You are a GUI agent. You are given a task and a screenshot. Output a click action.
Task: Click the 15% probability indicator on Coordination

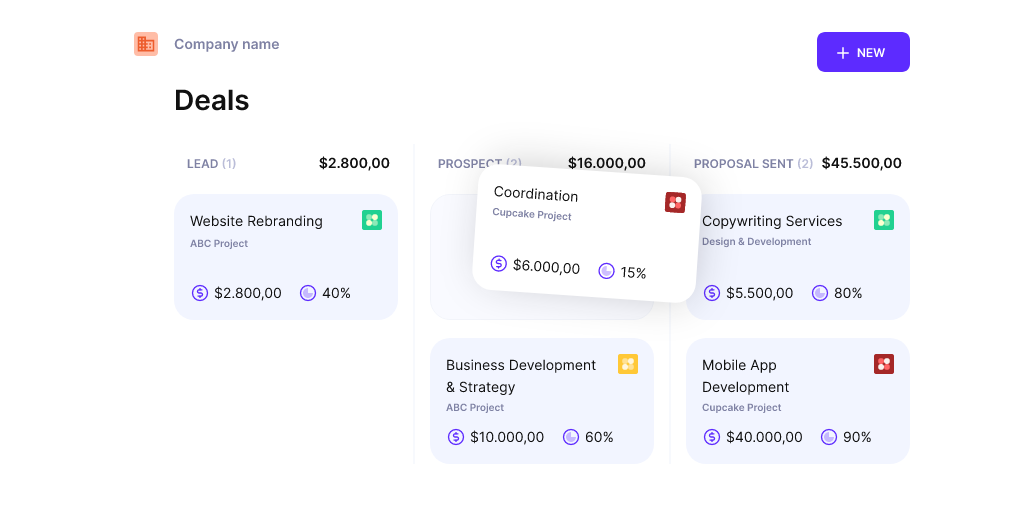pyautogui.click(x=622, y=271)
